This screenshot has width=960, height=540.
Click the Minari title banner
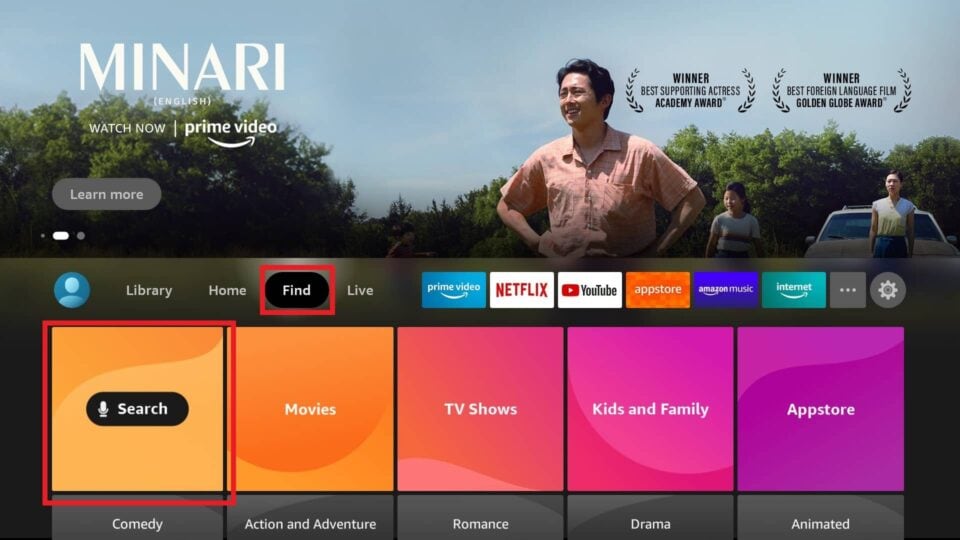pyautogui.click(x=182, y=67)
